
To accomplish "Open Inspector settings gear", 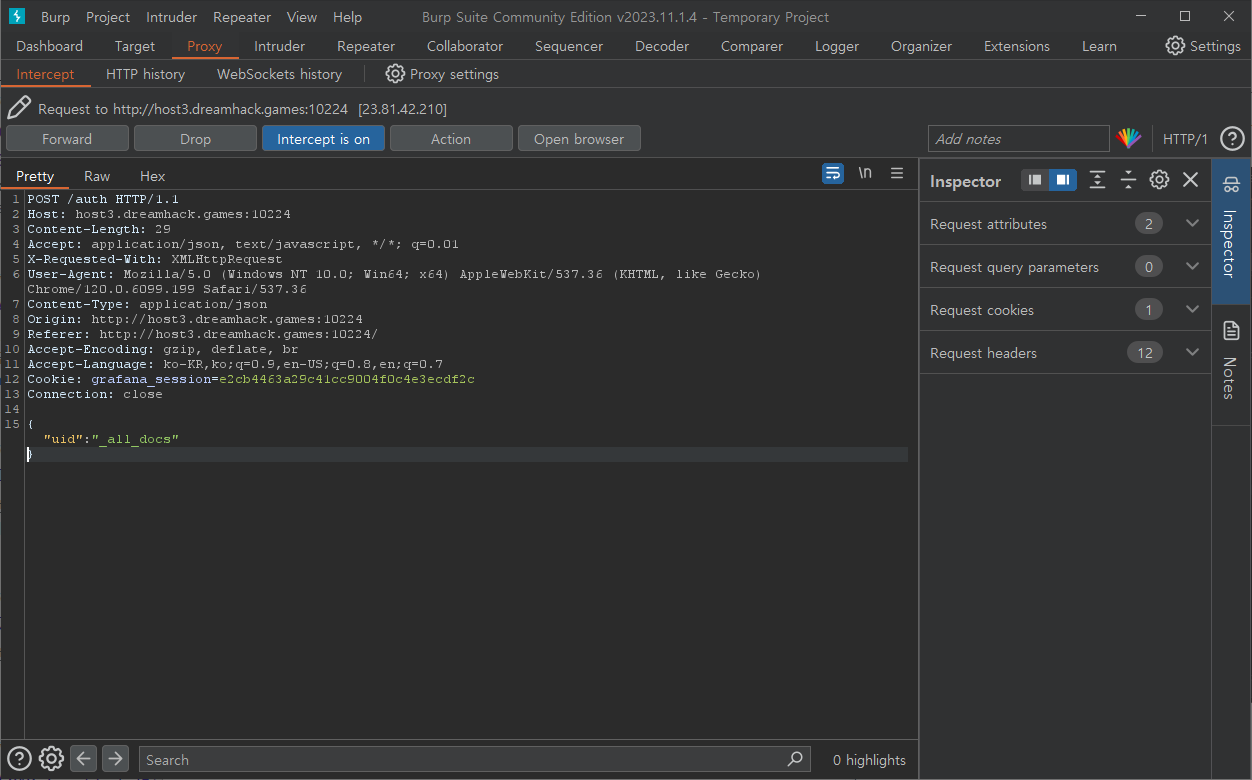I will tap(1159, 180).
